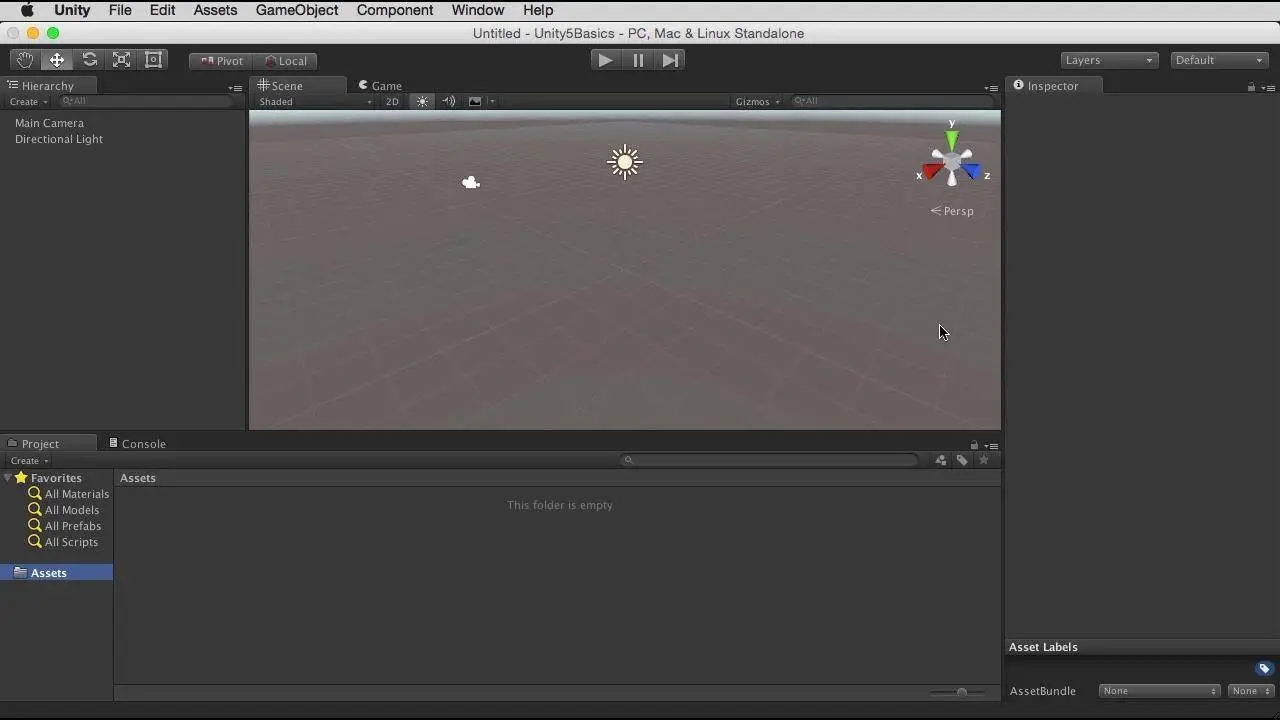Toggle scene effects image icon

475,101
